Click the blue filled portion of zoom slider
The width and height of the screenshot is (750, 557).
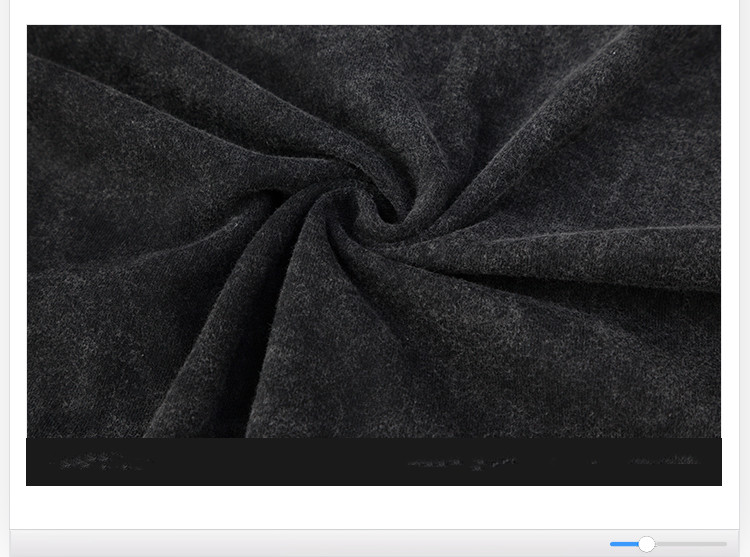[x=623, y=544]
